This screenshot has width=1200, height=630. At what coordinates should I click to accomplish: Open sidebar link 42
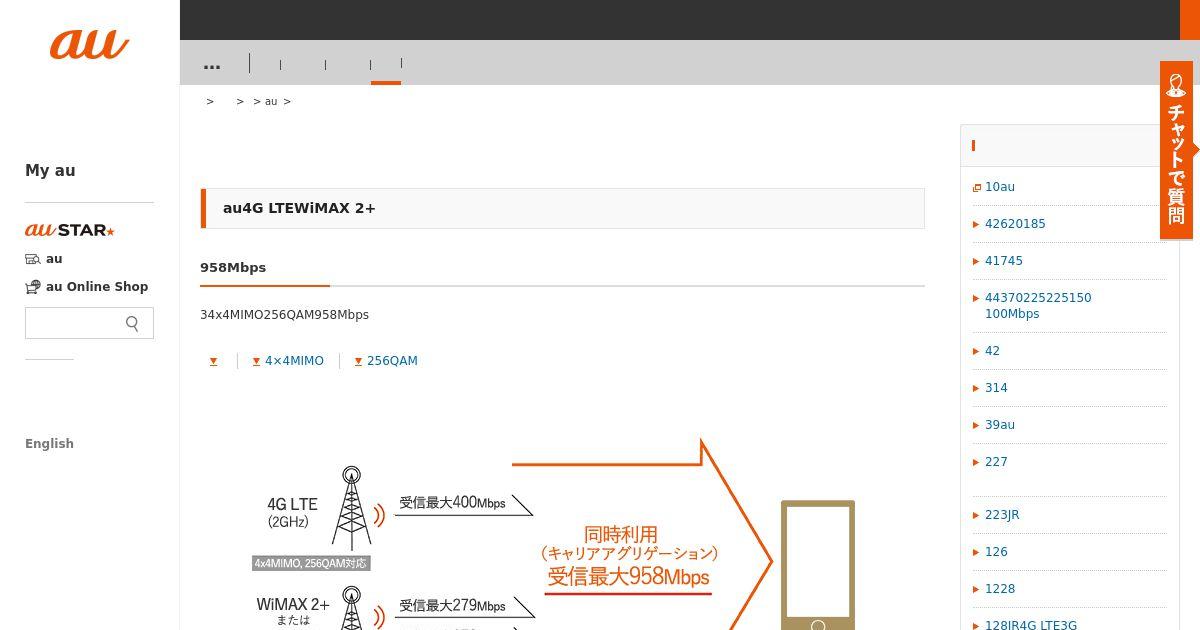click(992, 351)
